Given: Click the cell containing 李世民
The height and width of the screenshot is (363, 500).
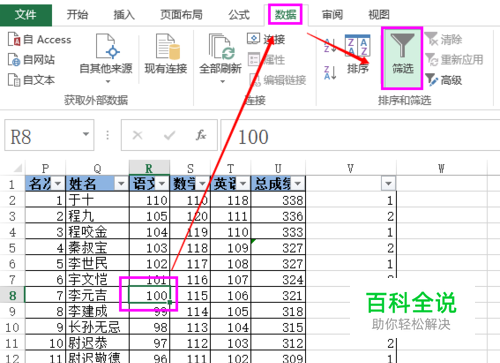Looking at the screenshot, I should tap(97, 263).
